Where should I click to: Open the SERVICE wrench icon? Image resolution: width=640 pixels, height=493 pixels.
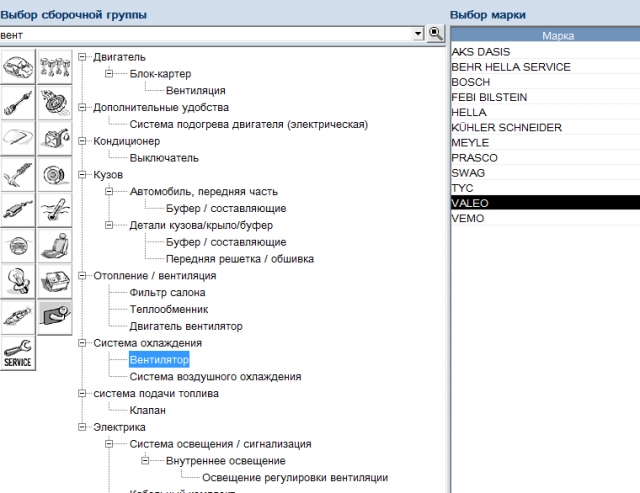click(x=18, y=353)
